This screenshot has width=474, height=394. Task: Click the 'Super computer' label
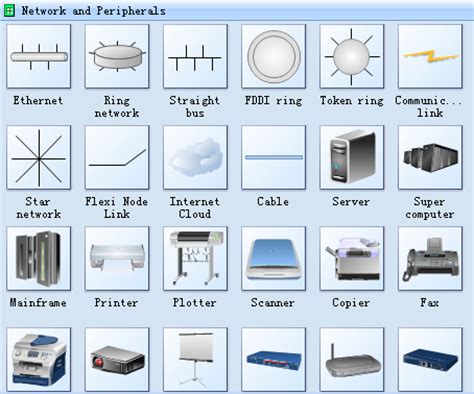[x=430, y=208]
